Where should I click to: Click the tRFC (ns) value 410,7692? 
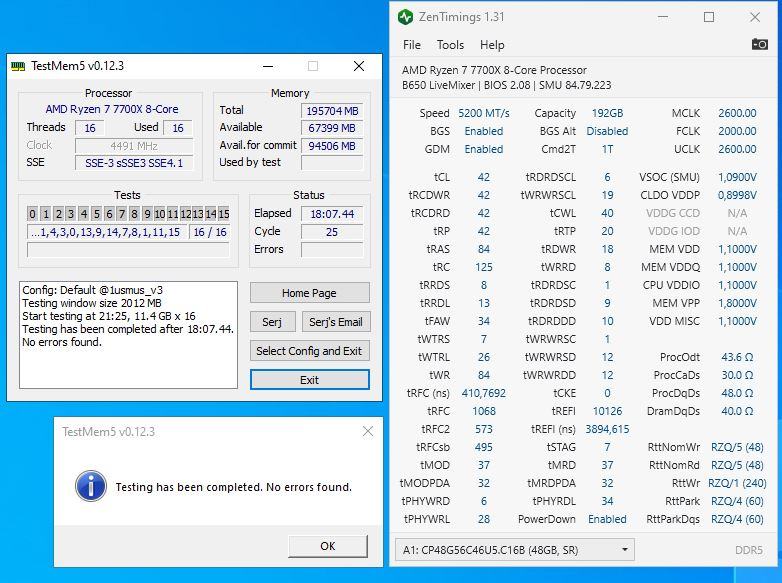point(484,393)
